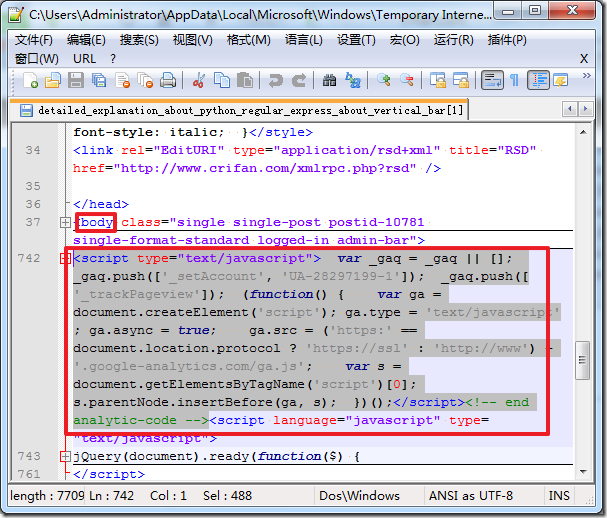607x518 pixels.
Task: Redo action arrow icon
Action: tap(298, 81)
